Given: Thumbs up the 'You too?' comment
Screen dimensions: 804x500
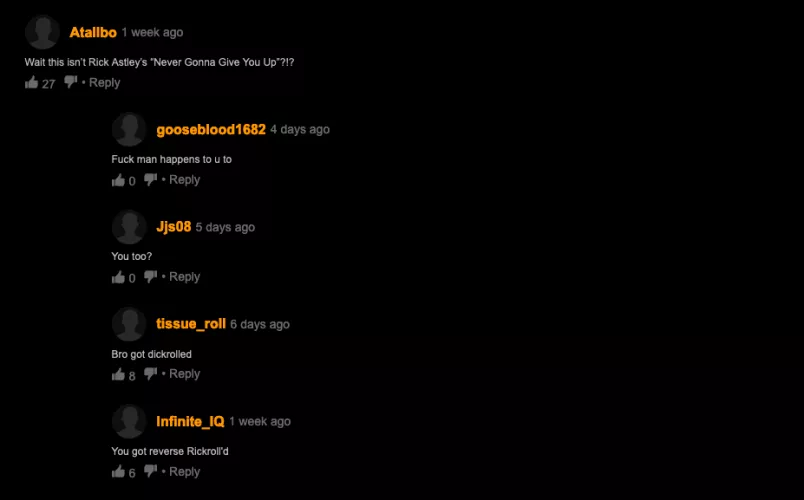Looking at the screenshot, I should 118,277.
